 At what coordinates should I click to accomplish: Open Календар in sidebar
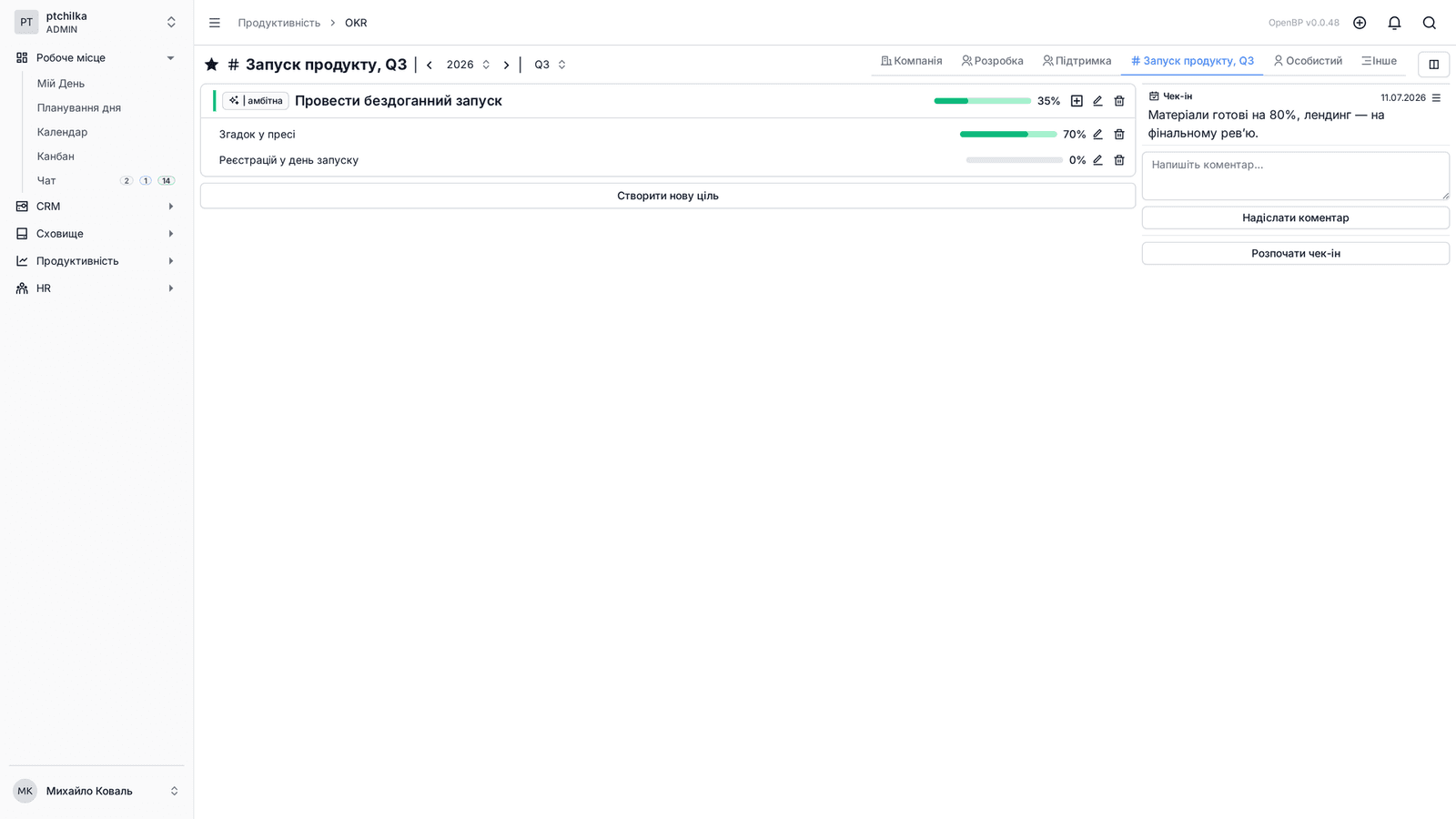[x=63, y=132]
